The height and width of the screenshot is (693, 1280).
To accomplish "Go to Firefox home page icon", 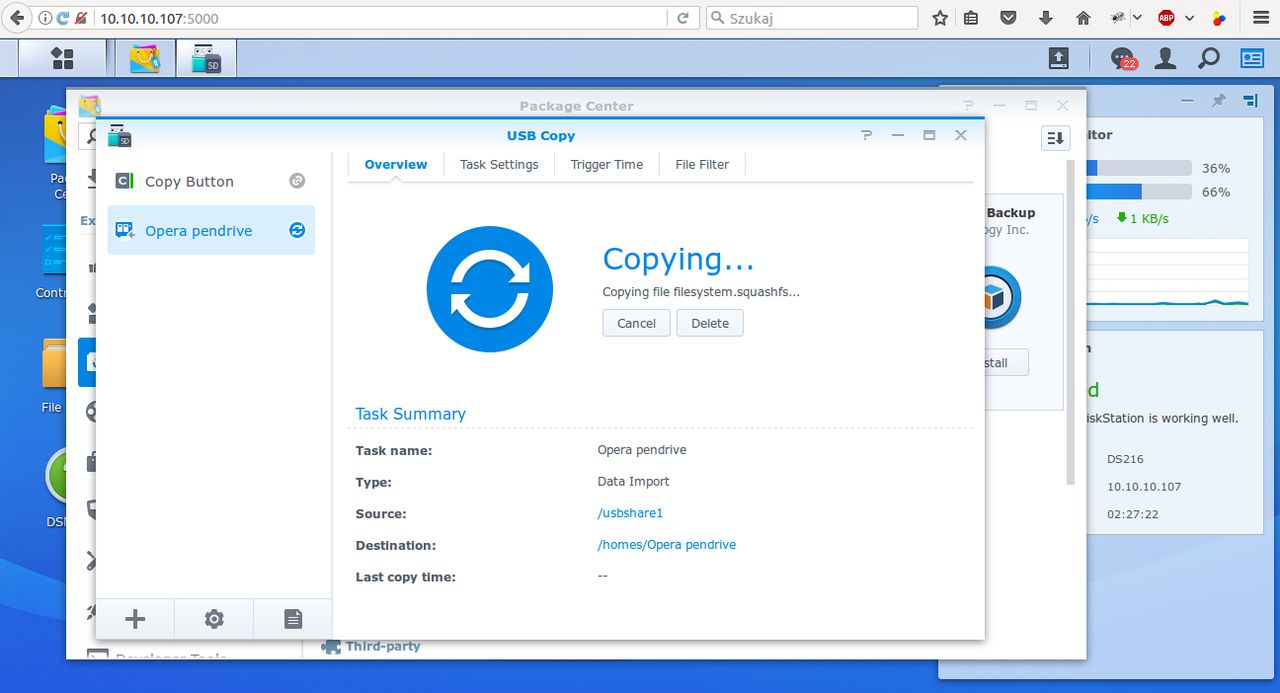I will (1083, 18).
